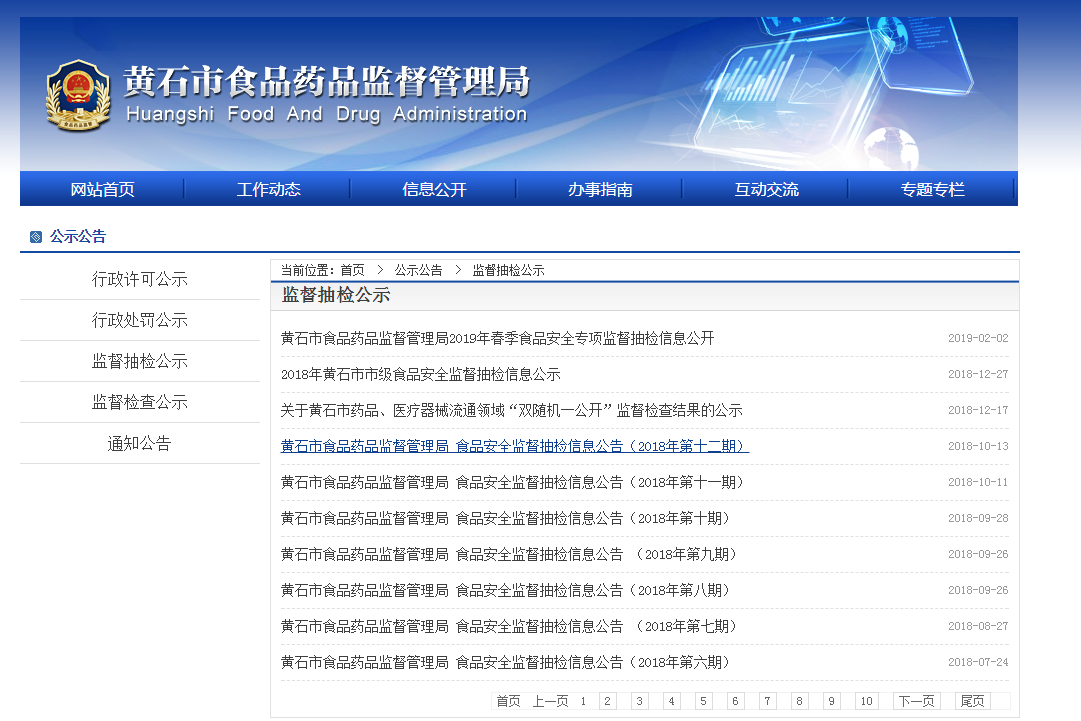Go to page 3 in pagination
This screenshot has width=1081, height=721.
[x=640, y=701]
